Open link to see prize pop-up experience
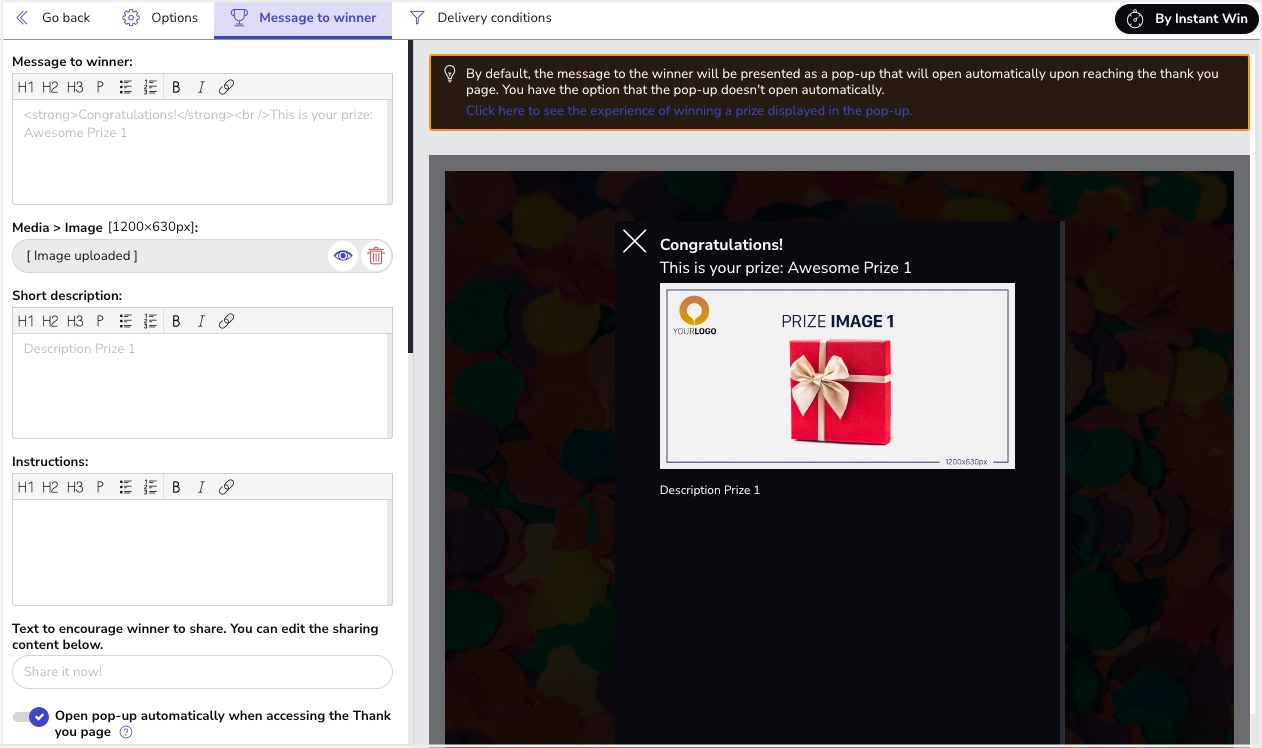The width and height of the screenshot is (1262, 748). [688, 111]
